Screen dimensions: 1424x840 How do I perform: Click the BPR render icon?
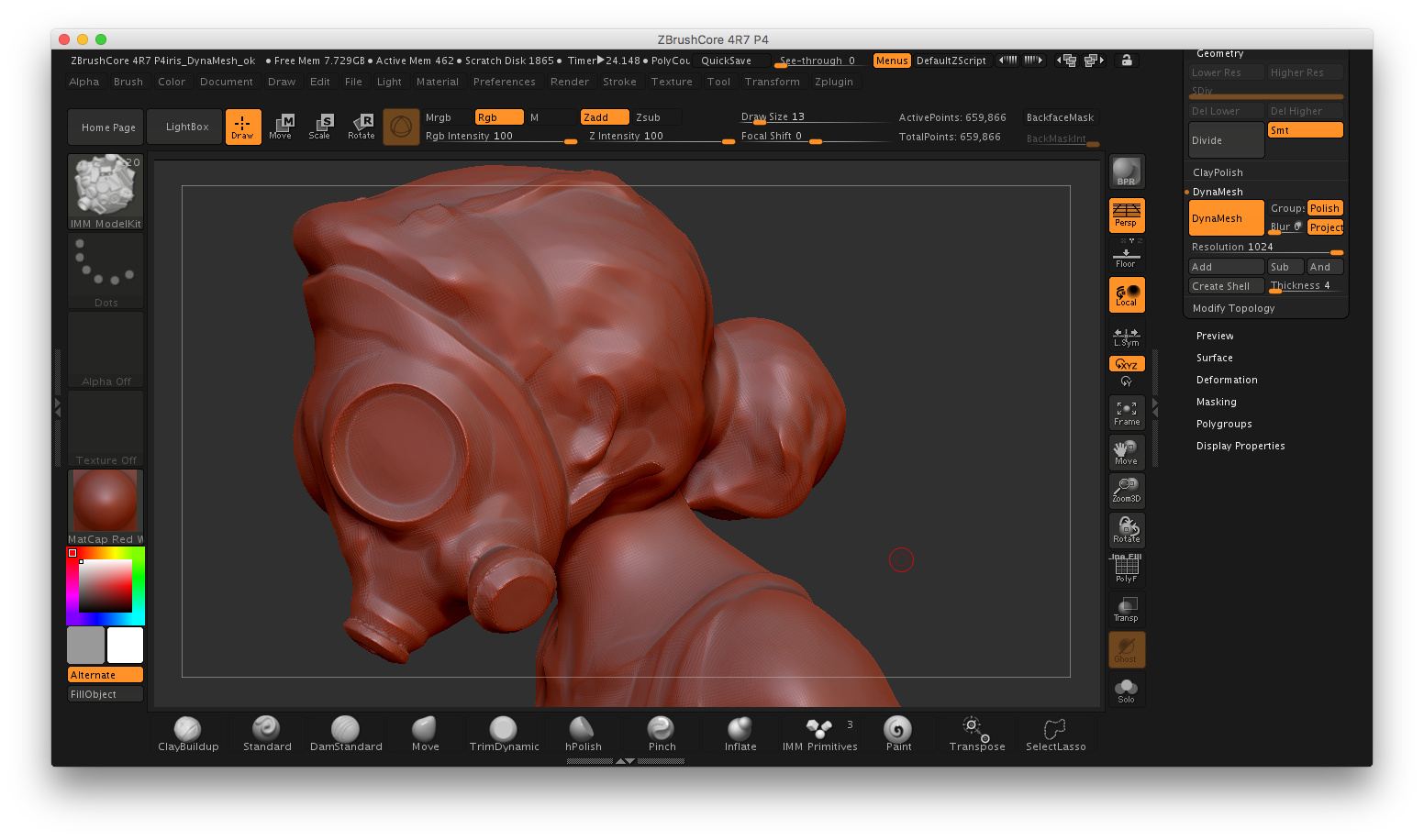1126,171
